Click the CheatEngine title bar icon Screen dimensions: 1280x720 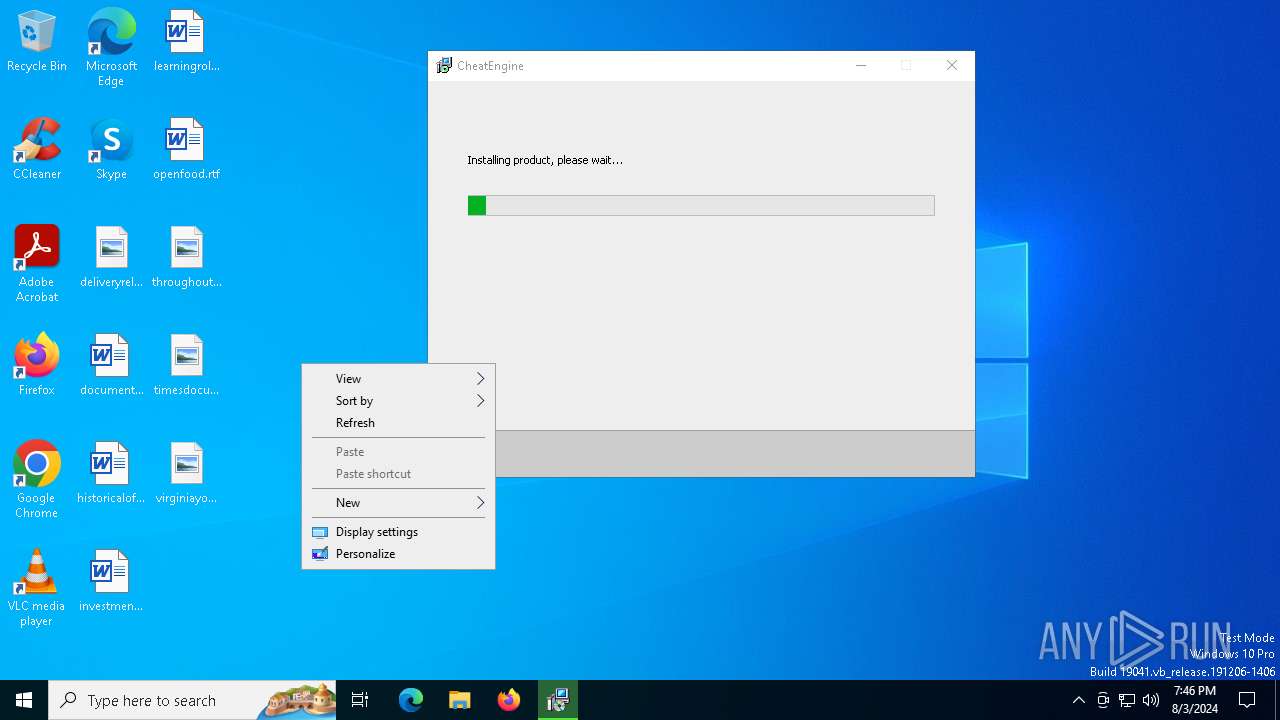tap(444, 66)
